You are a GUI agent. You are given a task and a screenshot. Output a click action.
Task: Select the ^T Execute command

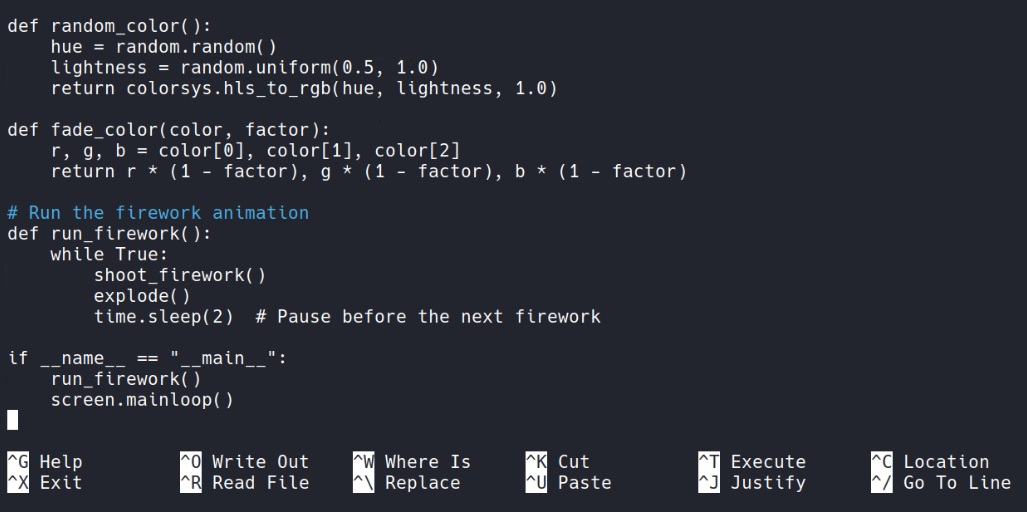tap(751, 462)
